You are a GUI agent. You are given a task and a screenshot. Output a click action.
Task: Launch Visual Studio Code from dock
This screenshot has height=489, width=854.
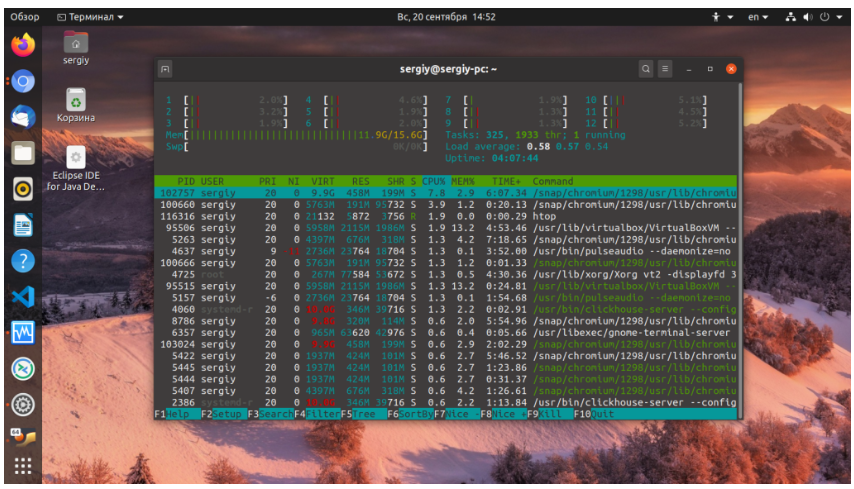click(x=23, y=297)
